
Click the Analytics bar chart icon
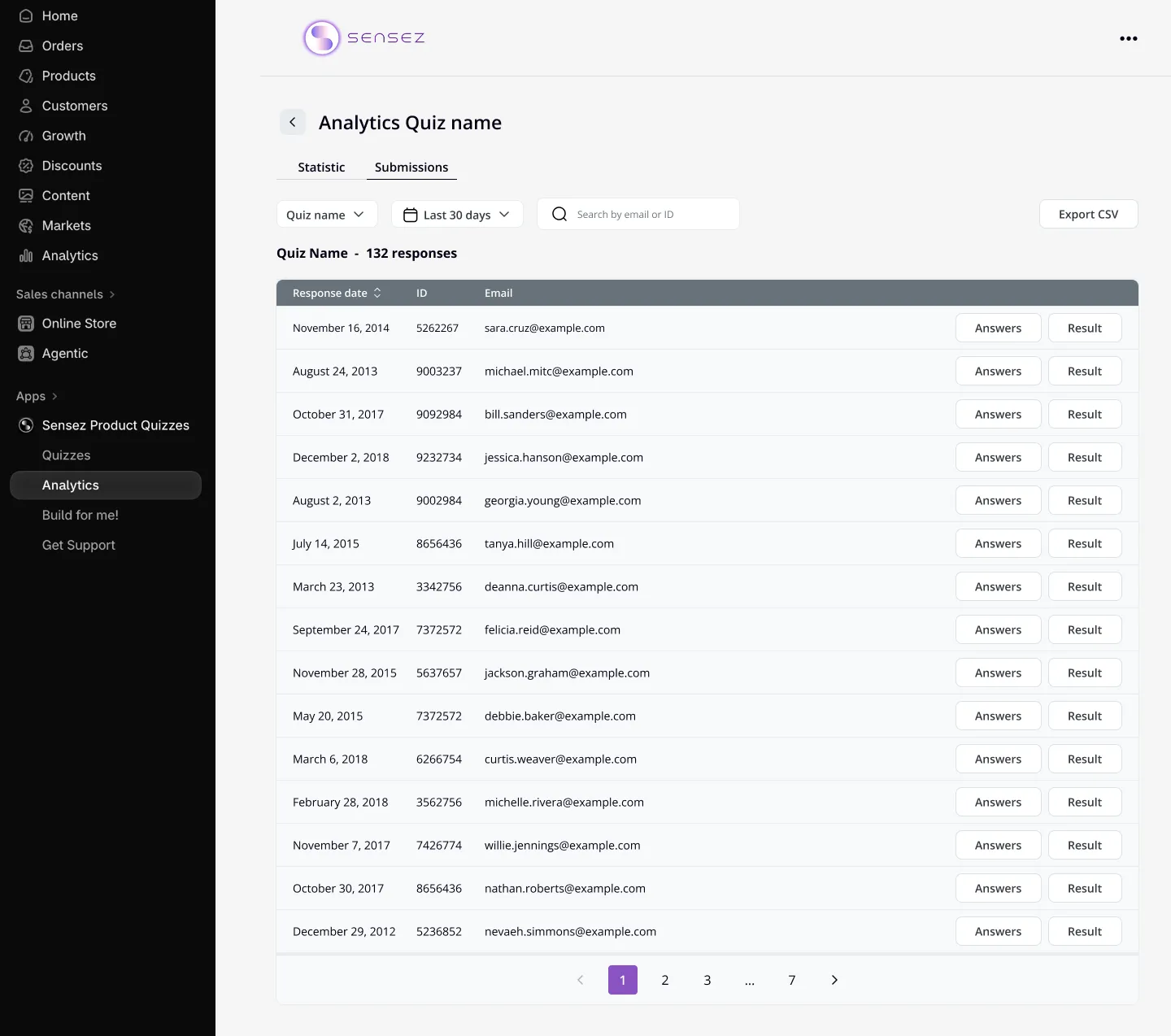click(26, 256)
